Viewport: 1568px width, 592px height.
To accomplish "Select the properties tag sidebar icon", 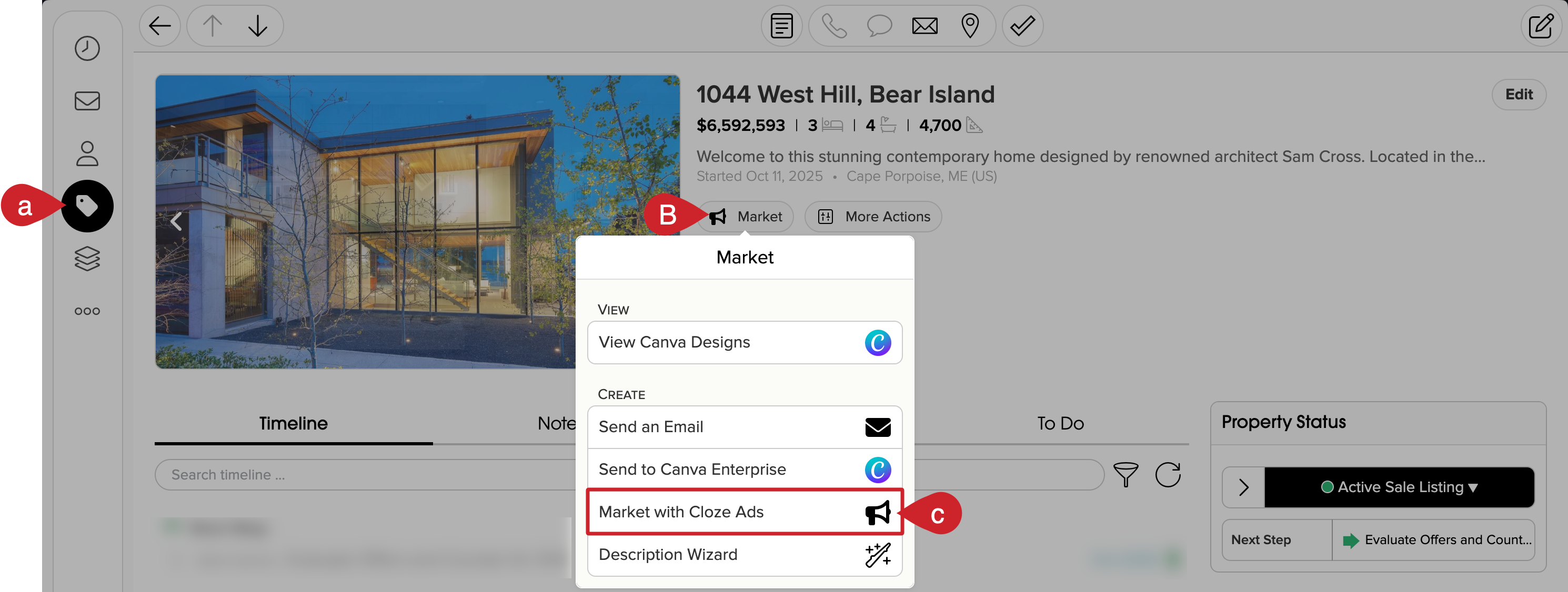I will [x=87, y=206].
